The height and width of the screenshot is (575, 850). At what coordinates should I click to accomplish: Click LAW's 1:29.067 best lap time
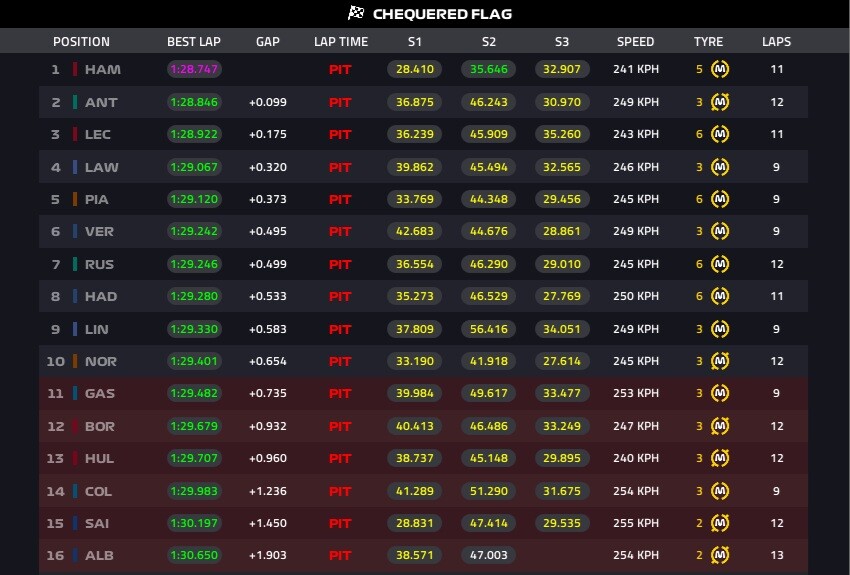coord(194,167)
